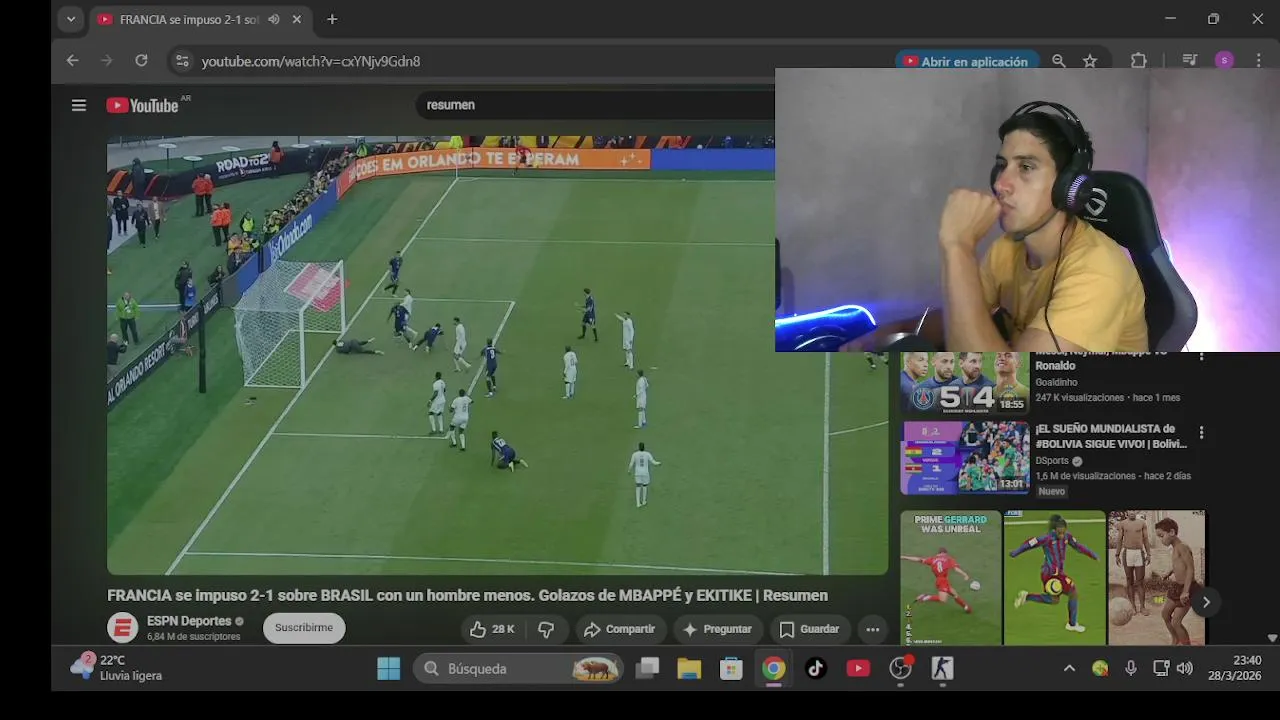Expand the tab search dropdown arrow
The image size is (1280, 720).
tap(70, 19)
